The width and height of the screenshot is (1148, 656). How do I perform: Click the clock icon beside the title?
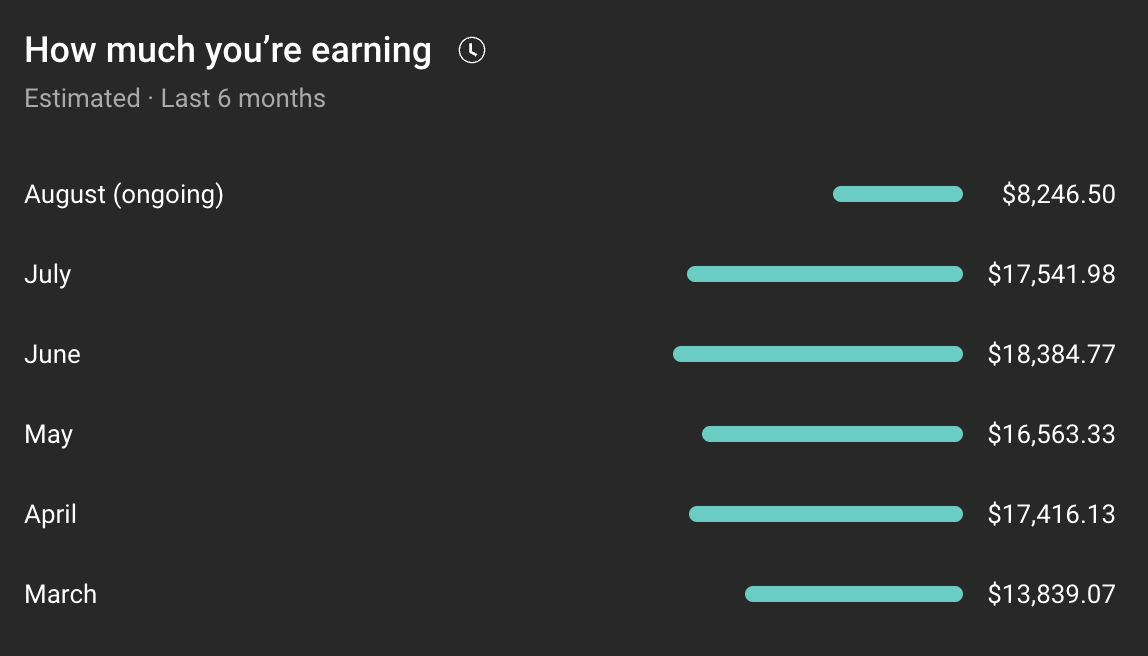471,50
